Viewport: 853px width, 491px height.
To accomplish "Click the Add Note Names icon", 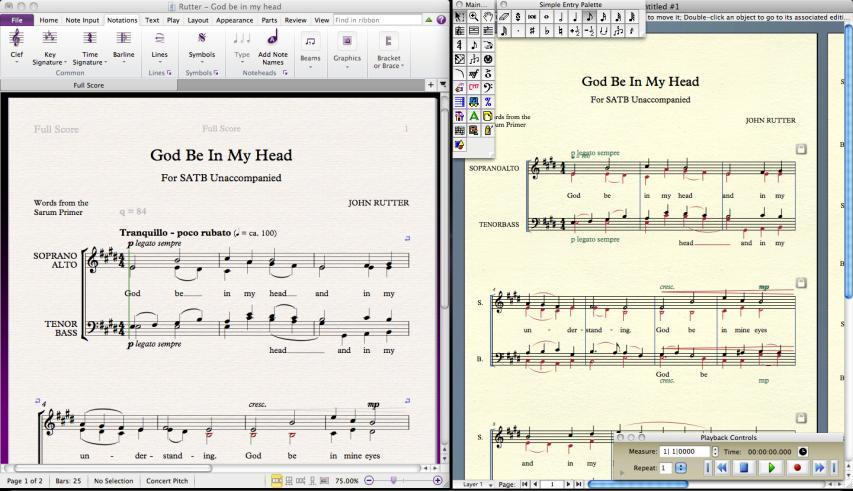I will coord(273,48).
